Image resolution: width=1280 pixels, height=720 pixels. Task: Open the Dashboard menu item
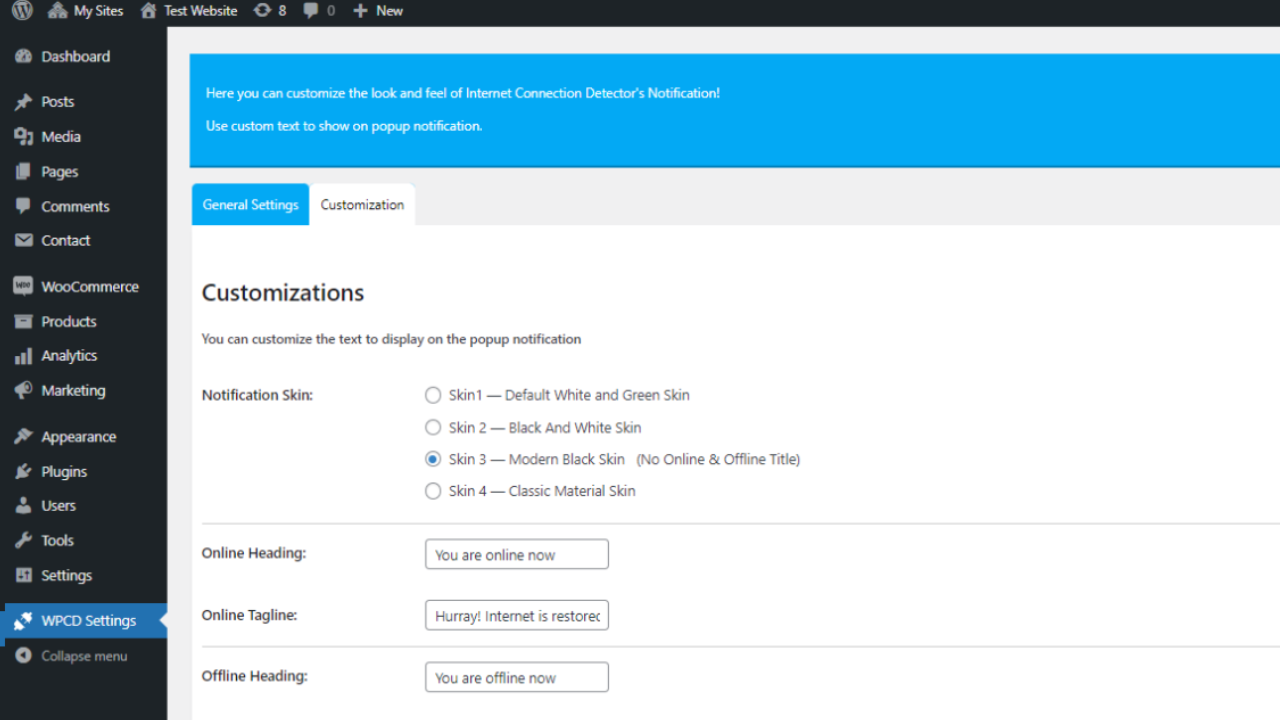tap(76, 57)
